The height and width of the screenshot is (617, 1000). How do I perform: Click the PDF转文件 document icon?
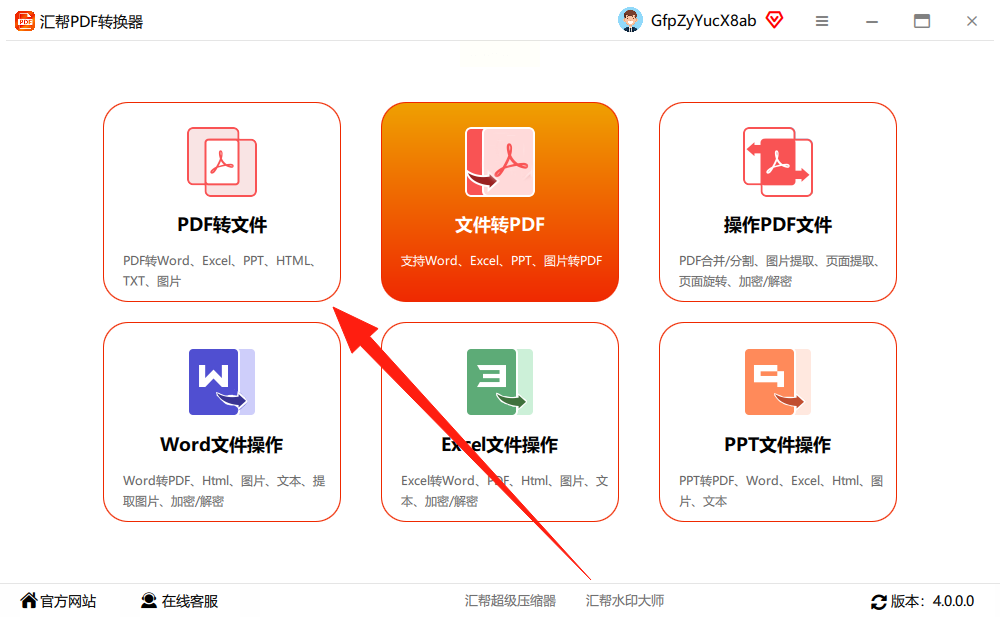tap(222, 162)
